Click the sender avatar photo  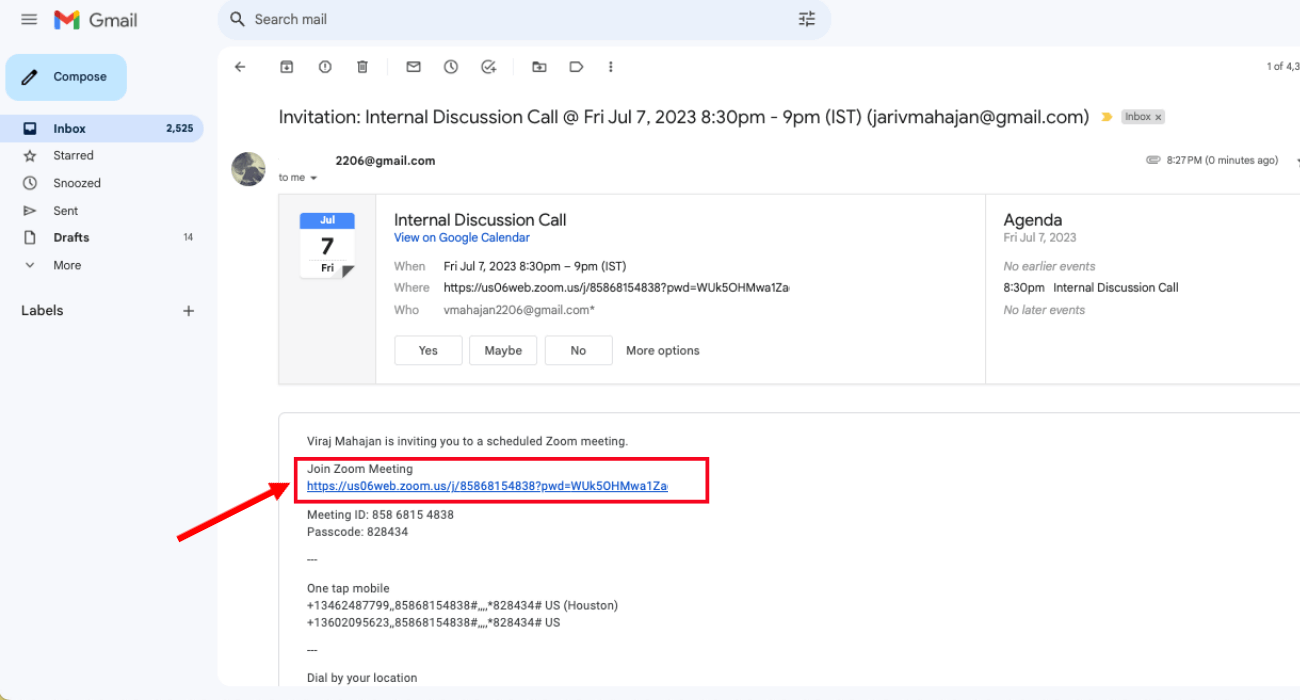pos(248,169)
